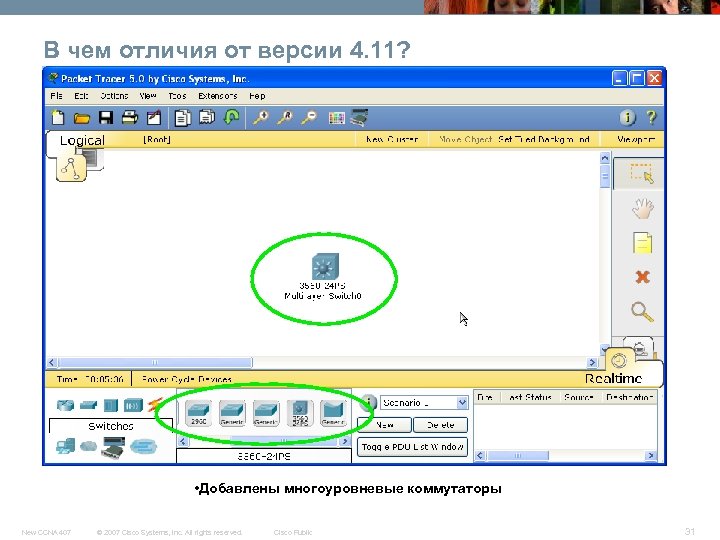Click the Zoom In magnifier icon
The height and width of the screenshot is (540, 720).
point(260,118)
